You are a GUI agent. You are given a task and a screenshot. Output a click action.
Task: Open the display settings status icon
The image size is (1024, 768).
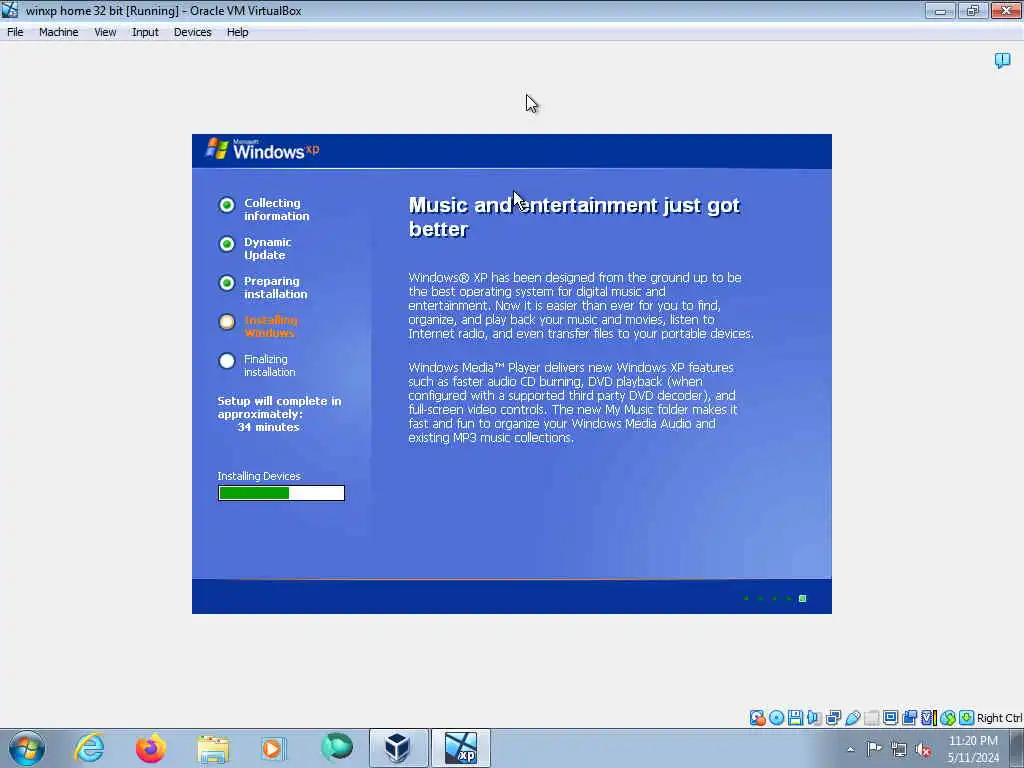890,718
